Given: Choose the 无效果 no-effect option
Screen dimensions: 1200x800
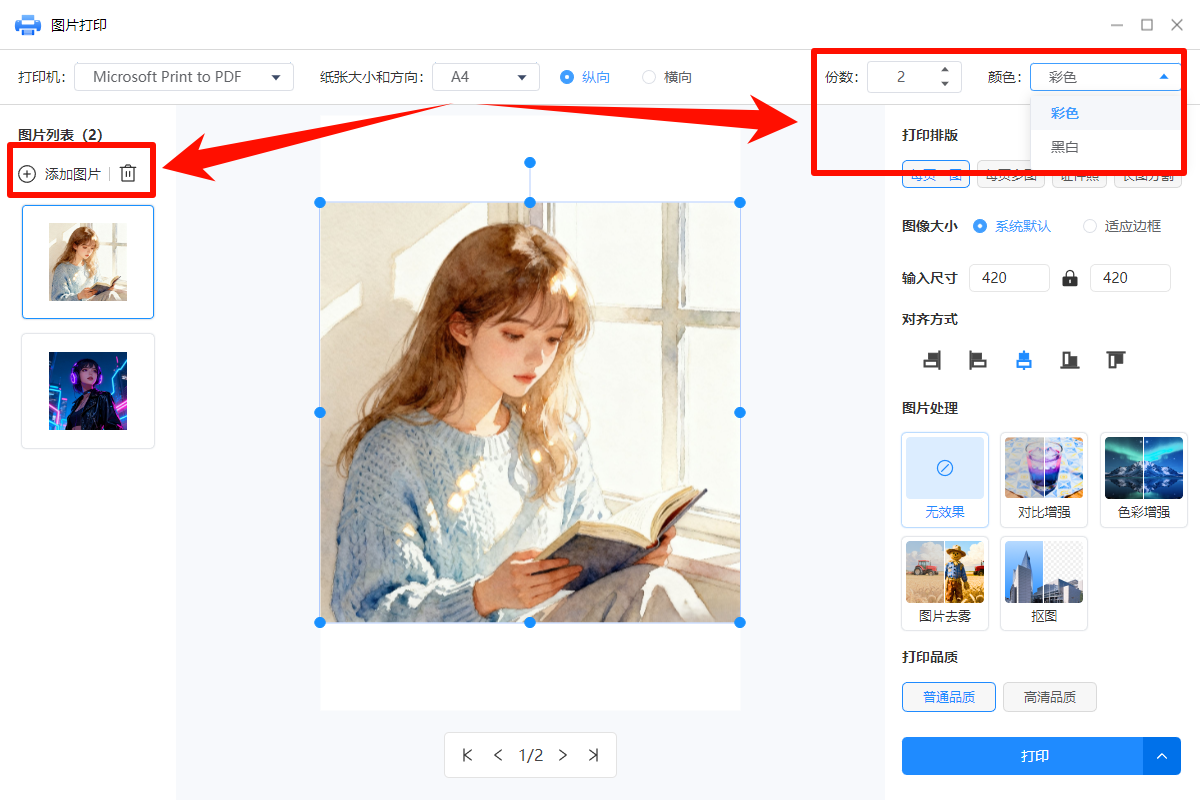Looking at the screenshot, I should click(x=944, y=480).
